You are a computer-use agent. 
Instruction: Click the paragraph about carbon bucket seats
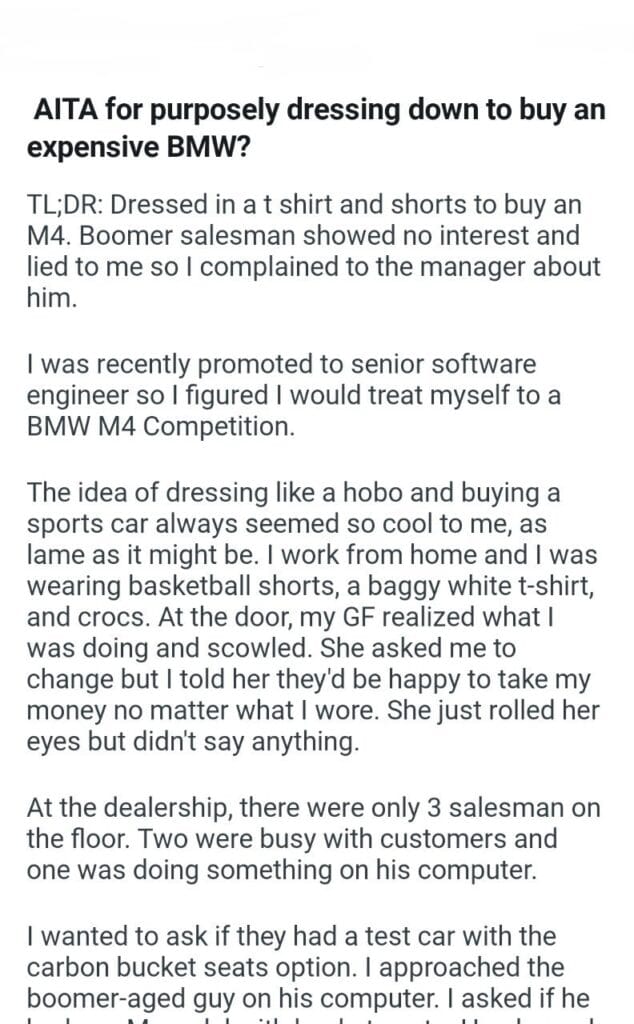tap(300, 970)
